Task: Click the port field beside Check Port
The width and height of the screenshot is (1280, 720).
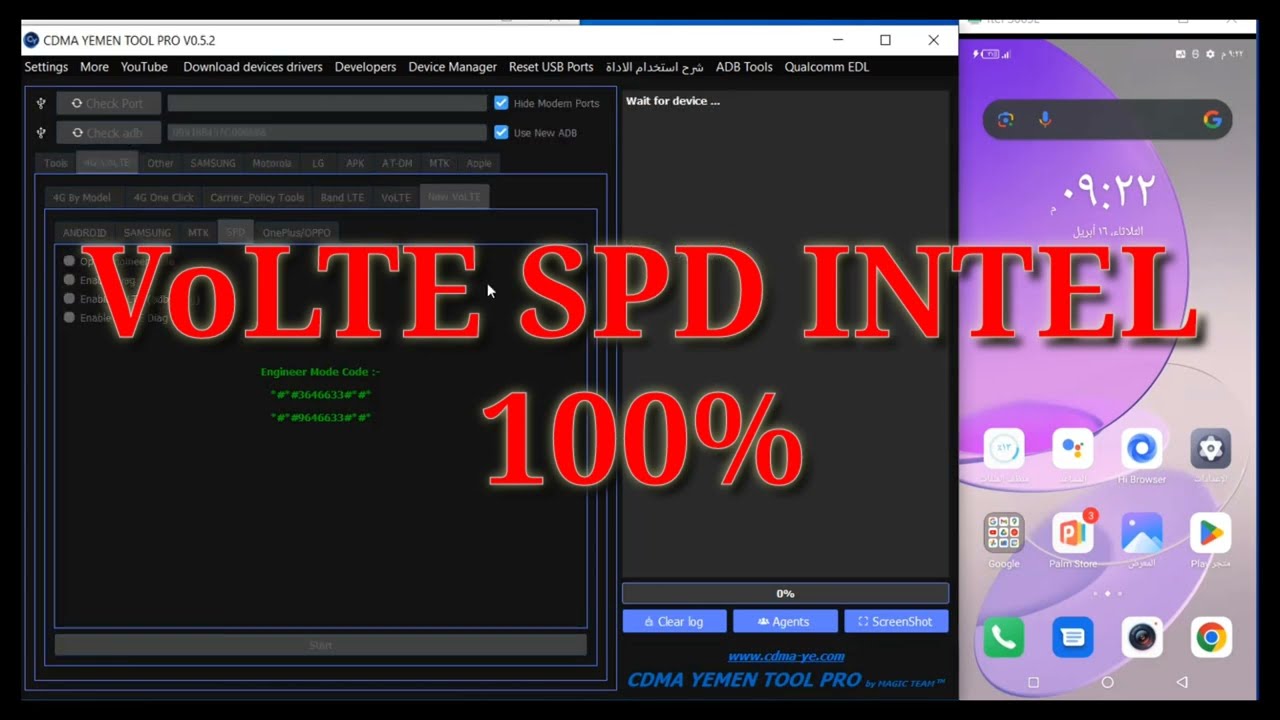Action: pyautogui.click(x=327, y=103)
